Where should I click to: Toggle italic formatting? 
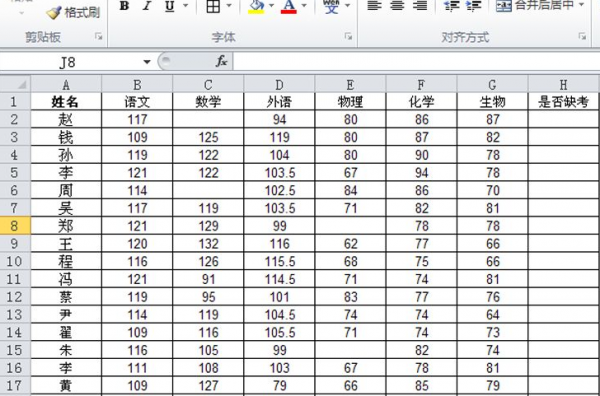[x=147, y=6]
